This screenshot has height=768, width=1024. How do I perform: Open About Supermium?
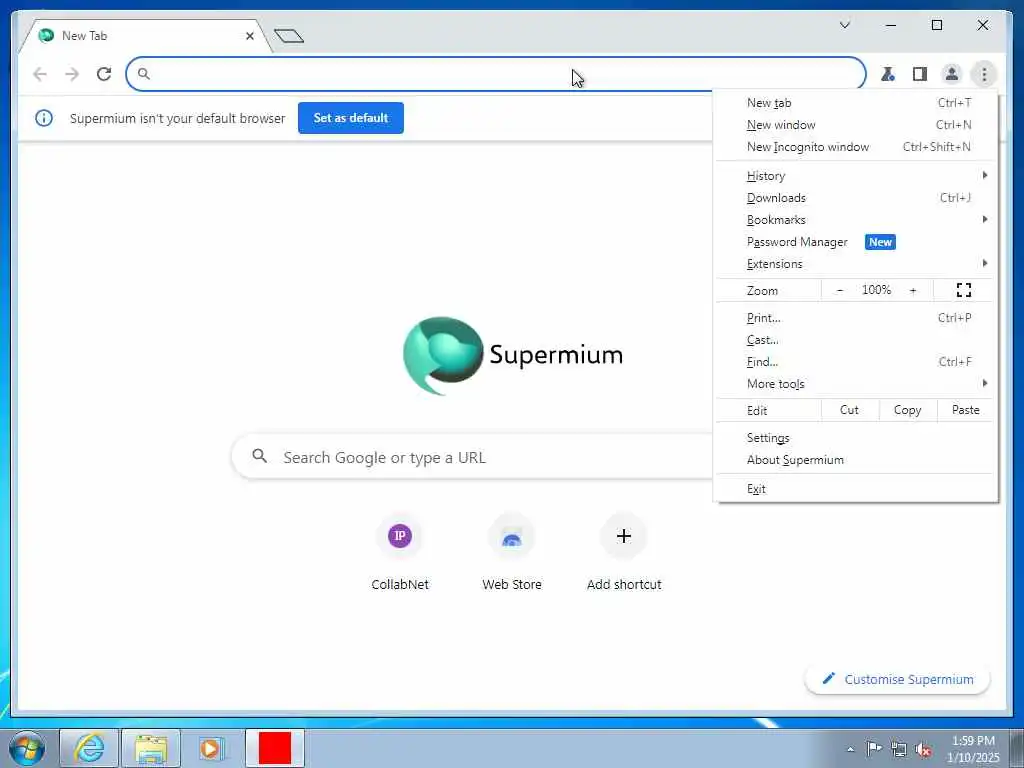point(856,460)
